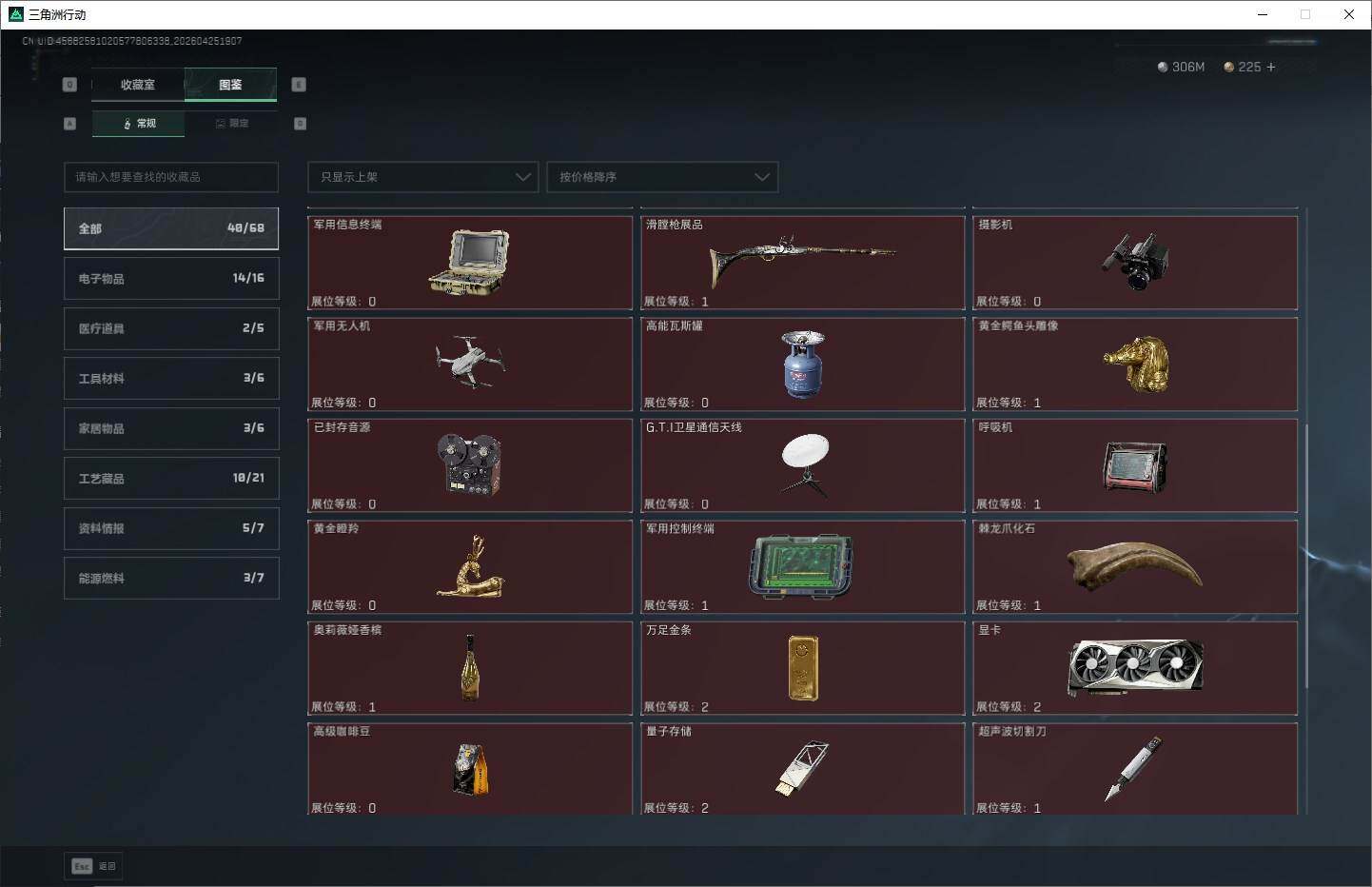Click the A key hint icon
The width and height of the screenshot is (1372, 887).
(x=69, y=124)
